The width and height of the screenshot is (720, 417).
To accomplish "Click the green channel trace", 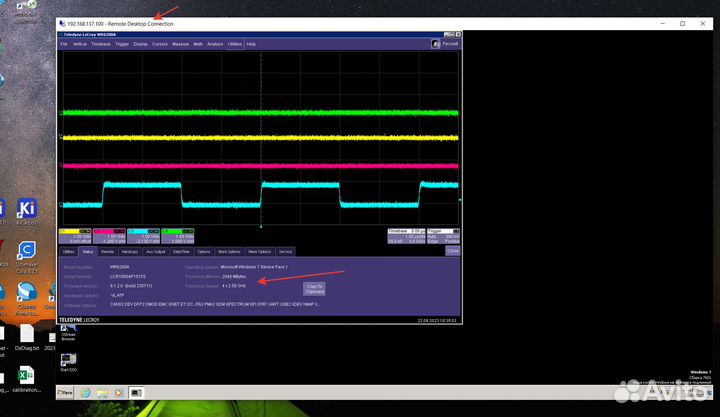I will click(260, 113).
